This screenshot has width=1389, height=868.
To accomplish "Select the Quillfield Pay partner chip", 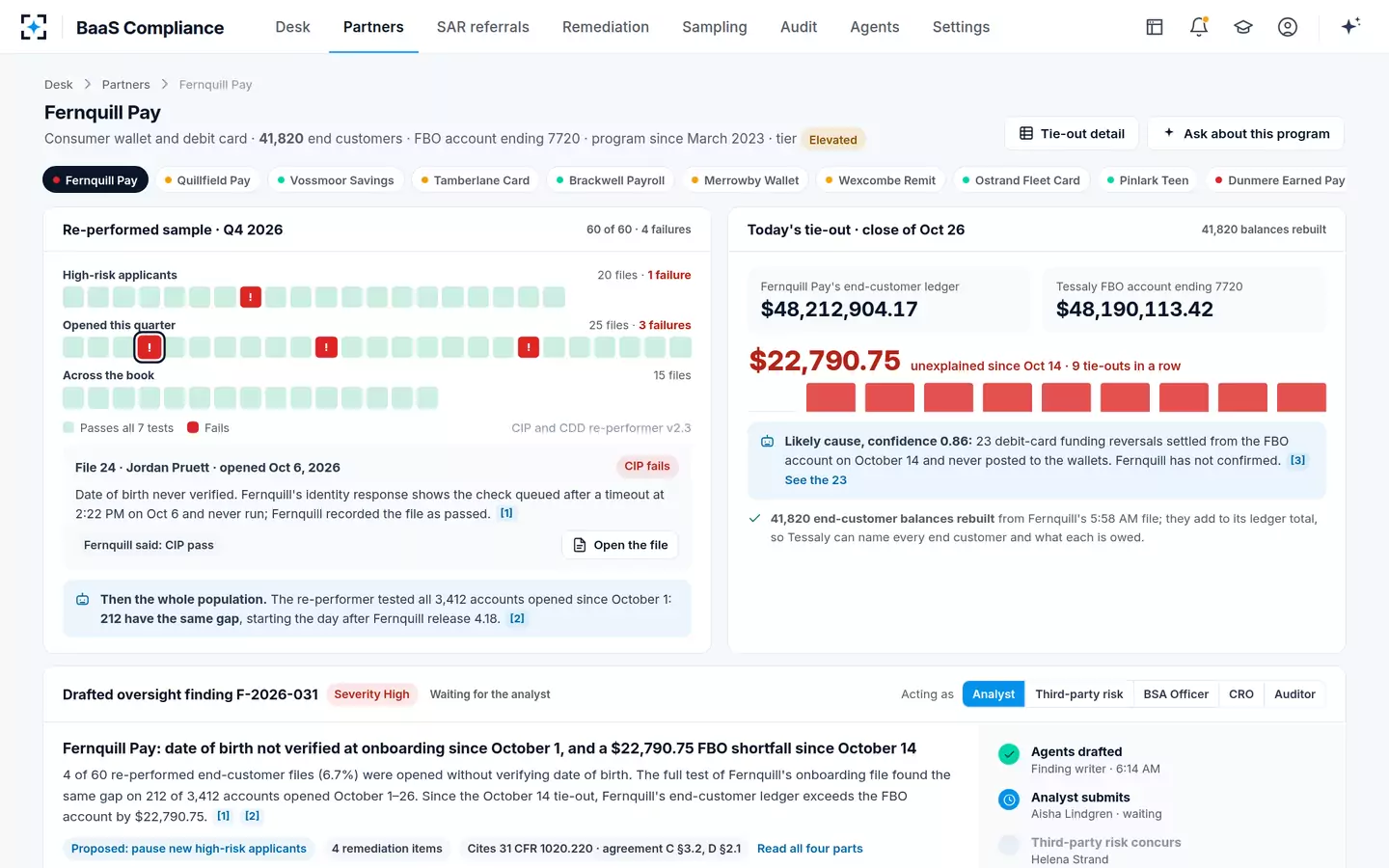I will 207,180.
